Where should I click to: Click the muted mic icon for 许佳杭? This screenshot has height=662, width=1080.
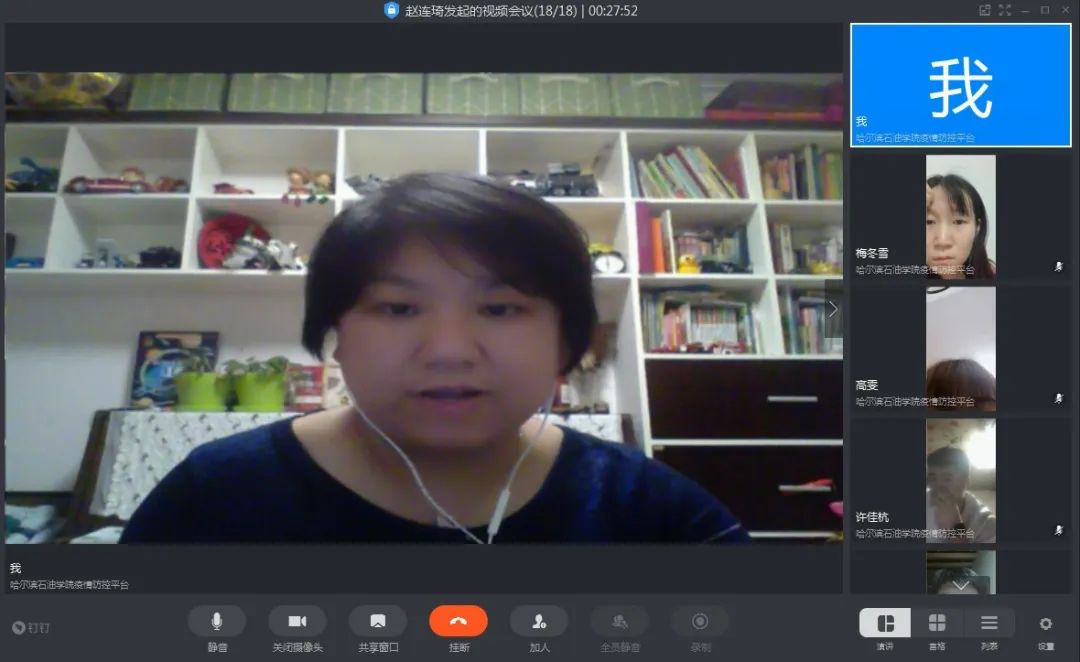pyautogui.click(x=1059, y=530)
